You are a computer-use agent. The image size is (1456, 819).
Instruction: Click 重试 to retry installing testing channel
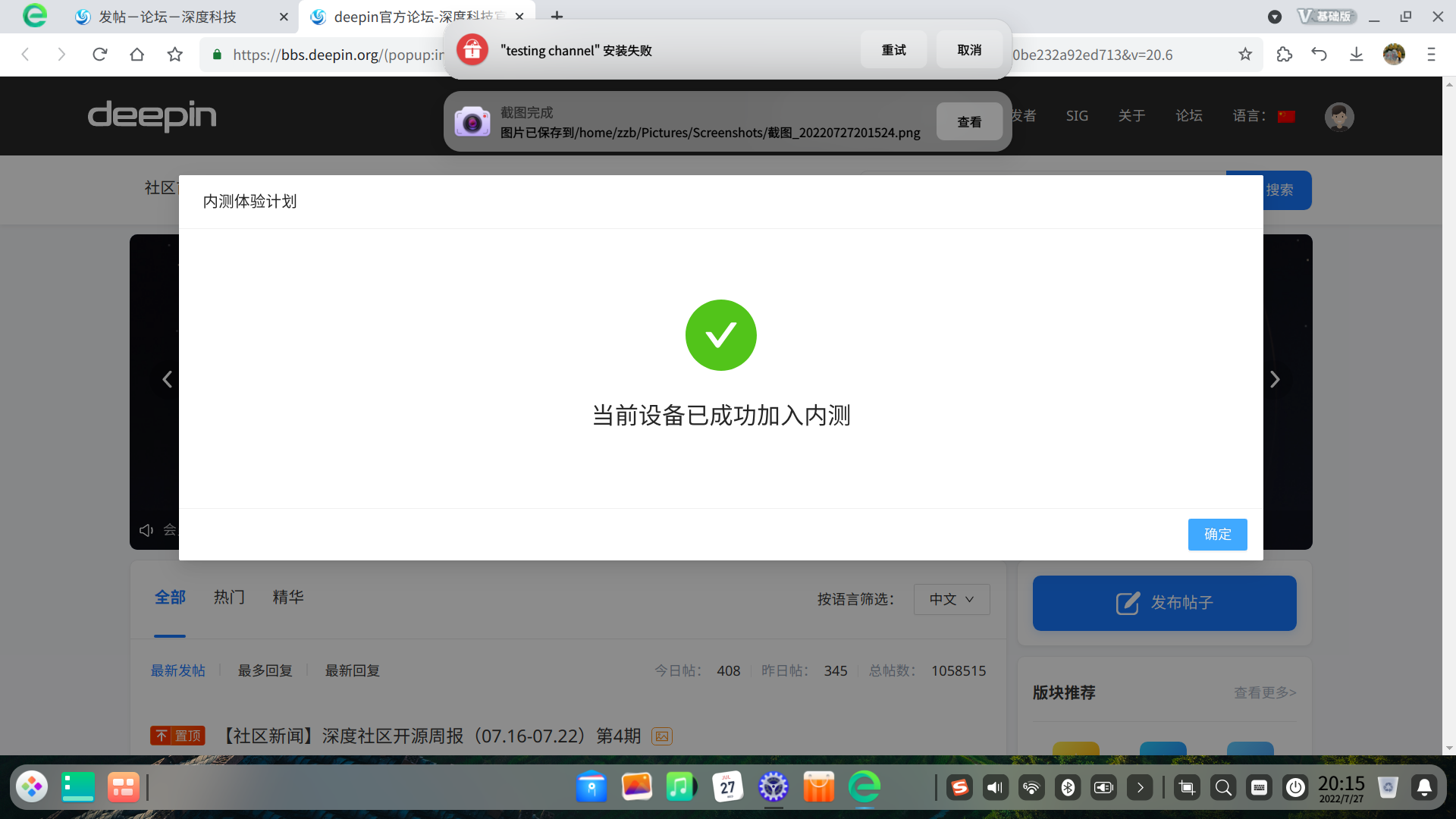tap(893, 49)
